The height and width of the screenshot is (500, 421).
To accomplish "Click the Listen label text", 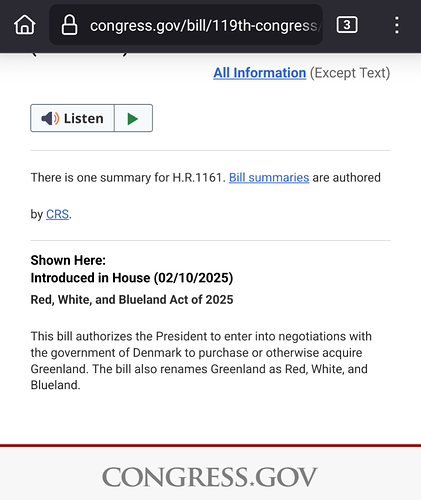I will point(84,118).
